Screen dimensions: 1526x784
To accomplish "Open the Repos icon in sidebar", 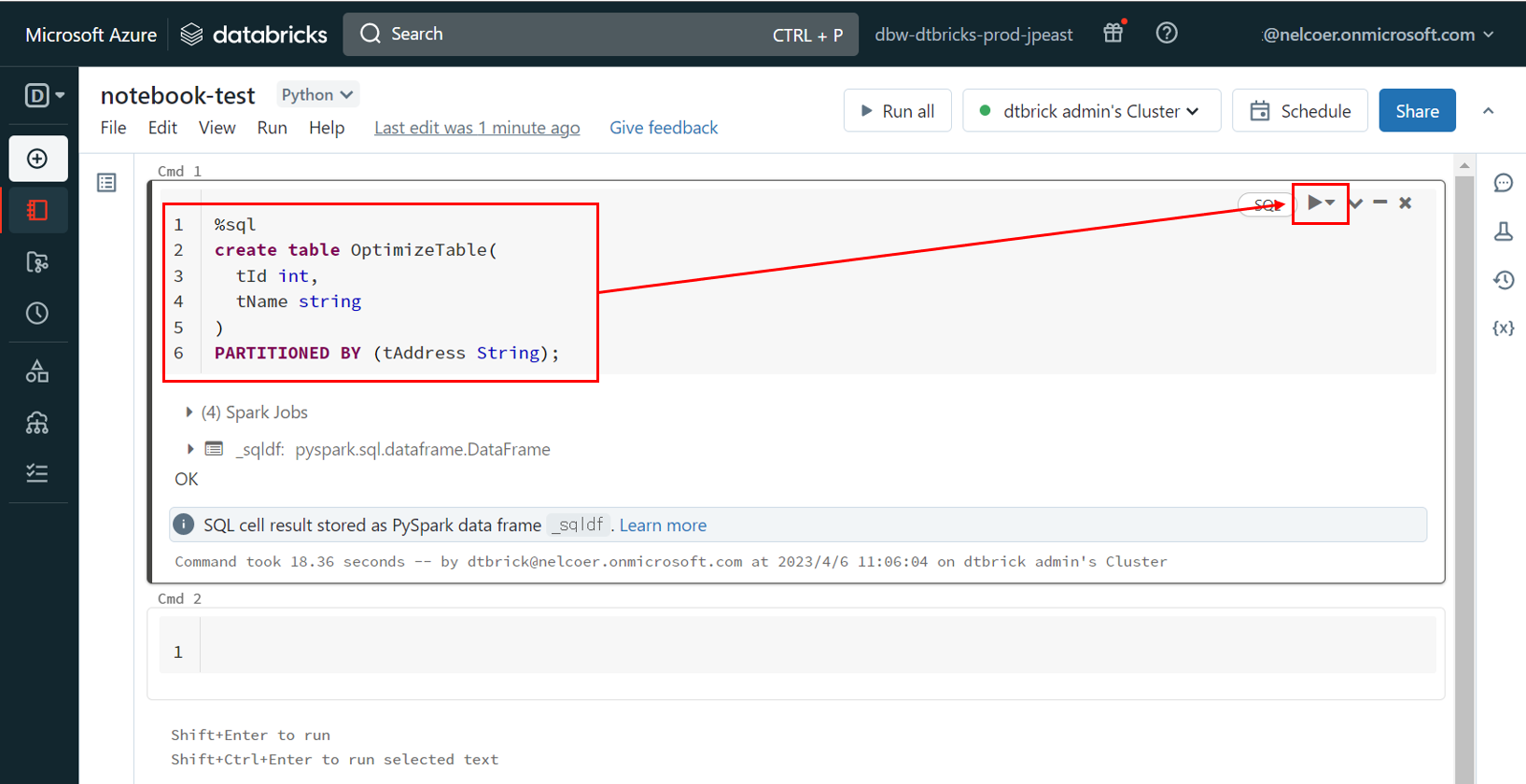I will click(37, 262).
